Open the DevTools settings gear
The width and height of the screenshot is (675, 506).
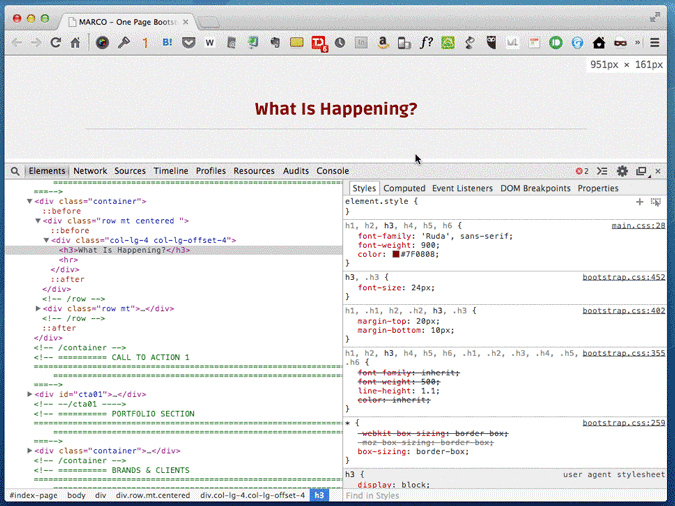point(622,171)
